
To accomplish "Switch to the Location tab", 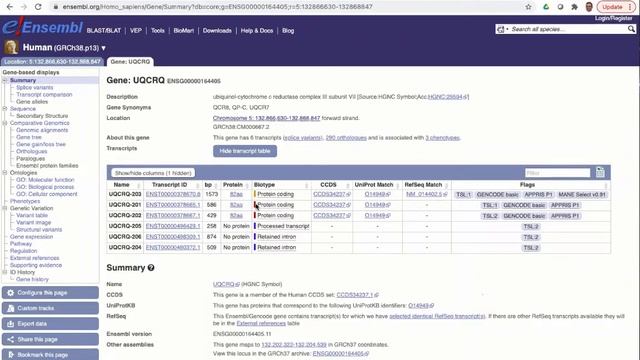I will point(52,62).
